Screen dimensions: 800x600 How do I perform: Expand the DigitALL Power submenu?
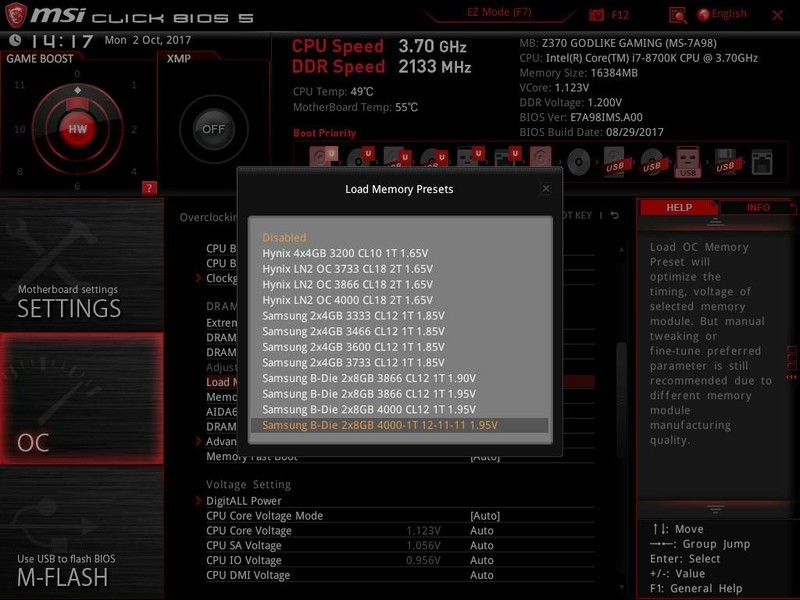[x=244, y=501]
